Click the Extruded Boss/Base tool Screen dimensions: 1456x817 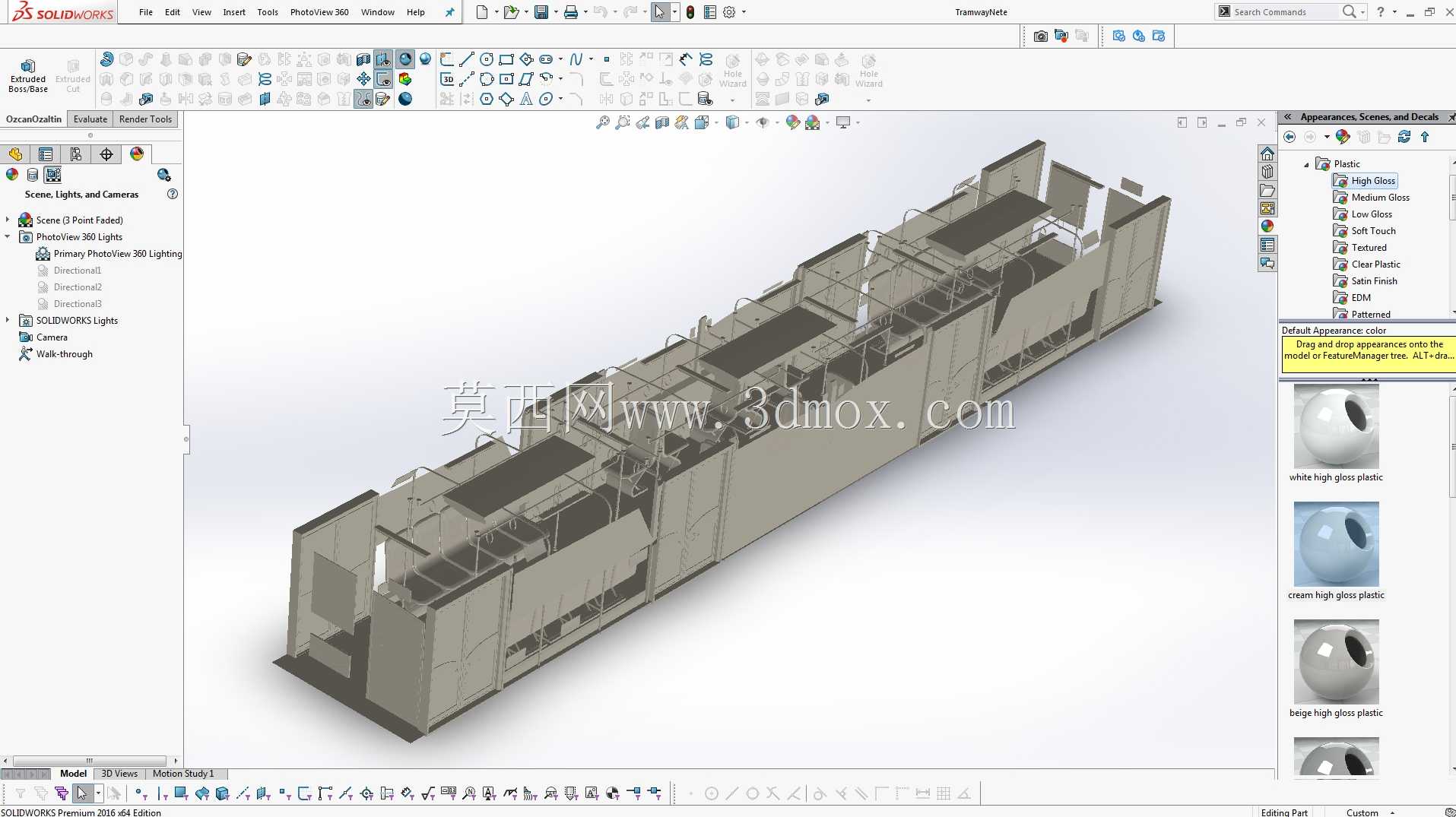click(x=28, y=76)
